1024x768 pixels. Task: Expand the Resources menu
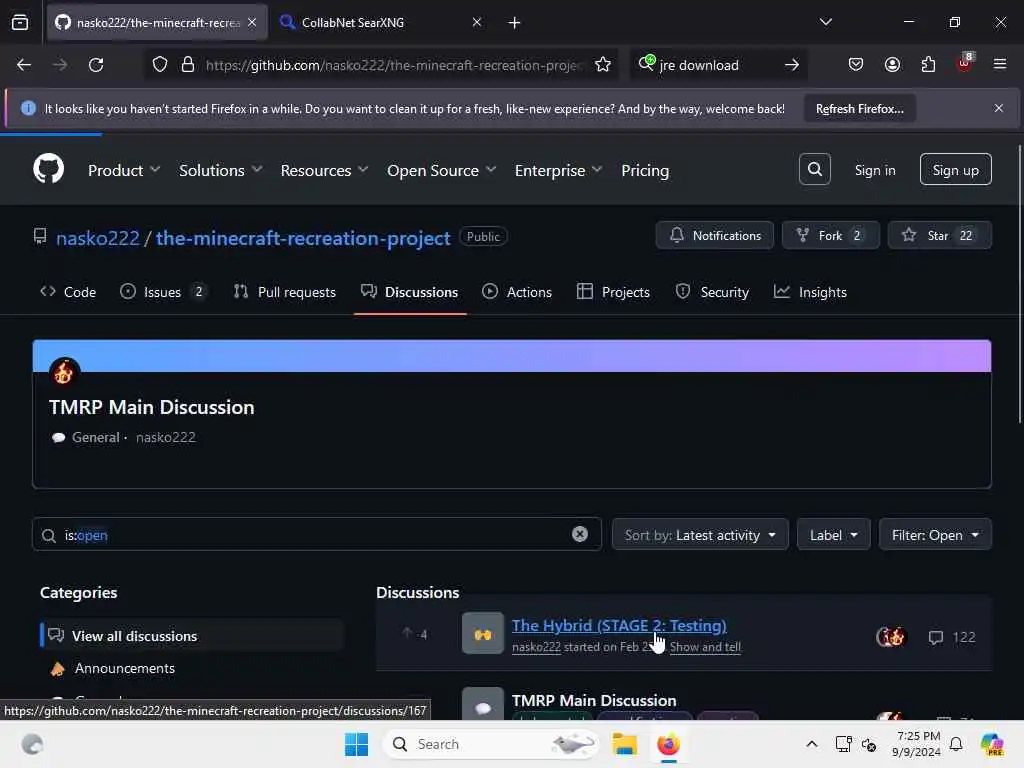pos(325,170)
